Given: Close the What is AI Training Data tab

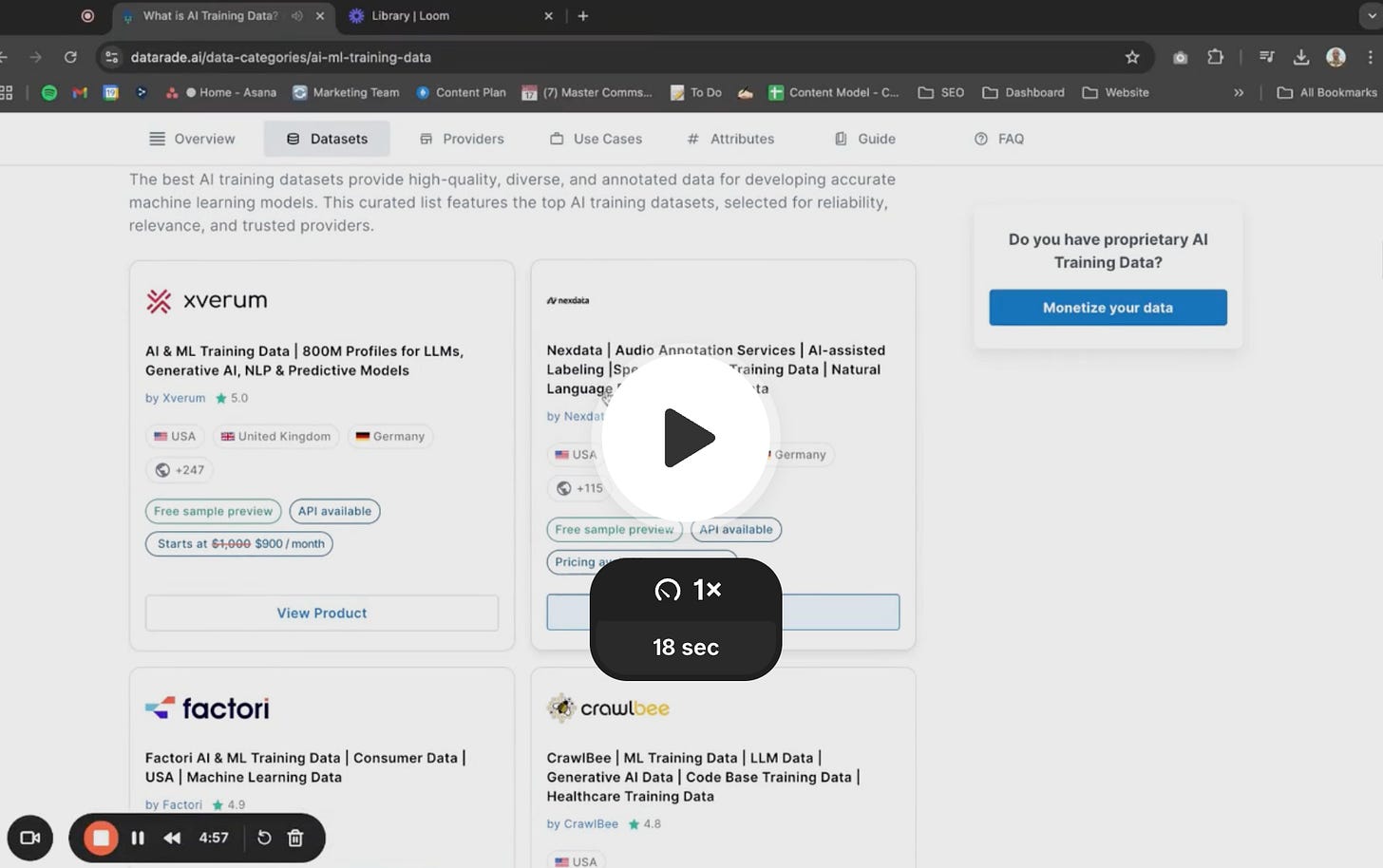Looking at the screenshot, I should [x=320, y=15].
